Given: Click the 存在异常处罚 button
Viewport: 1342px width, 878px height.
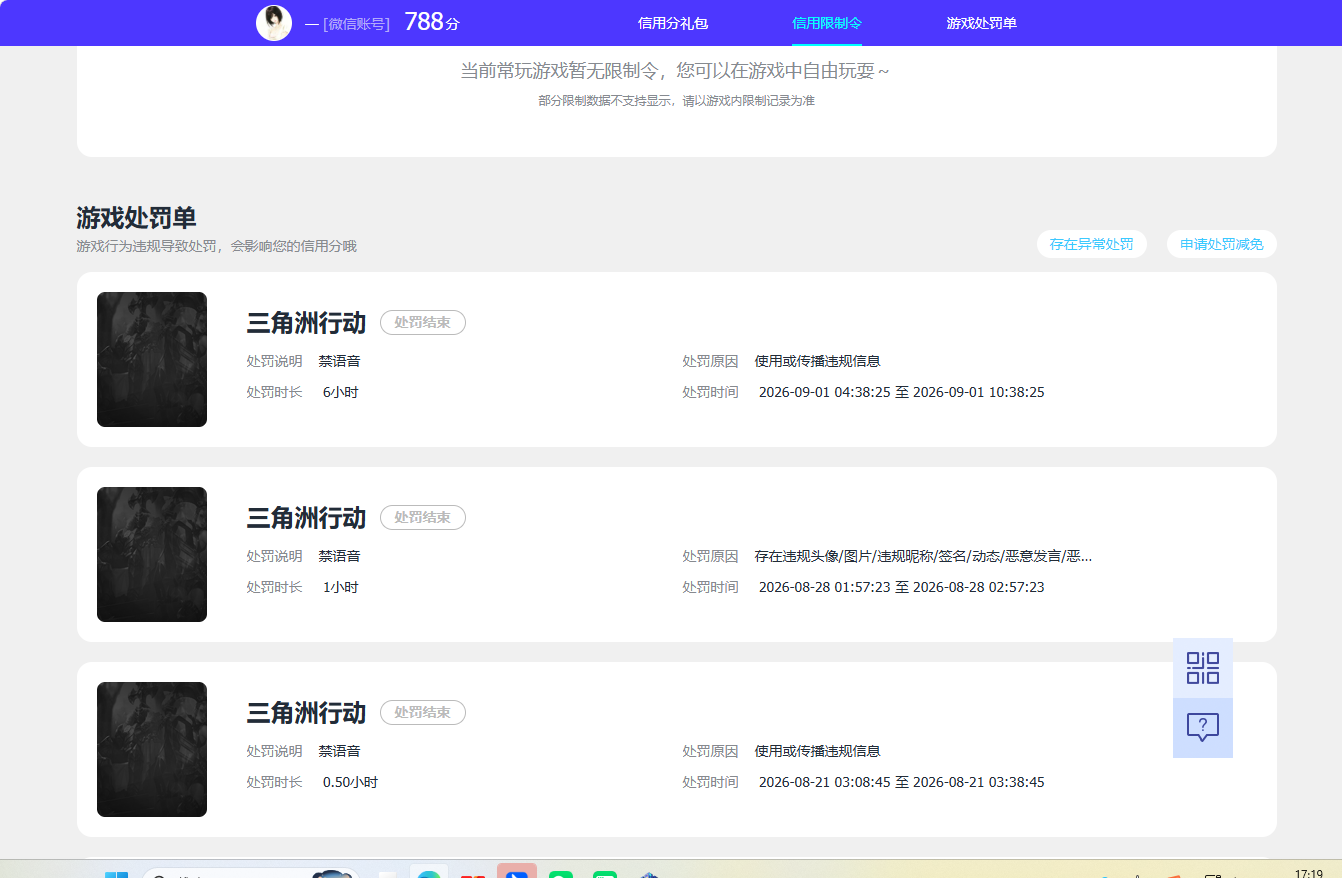Looking at the screenshot, I should 1092,244.
